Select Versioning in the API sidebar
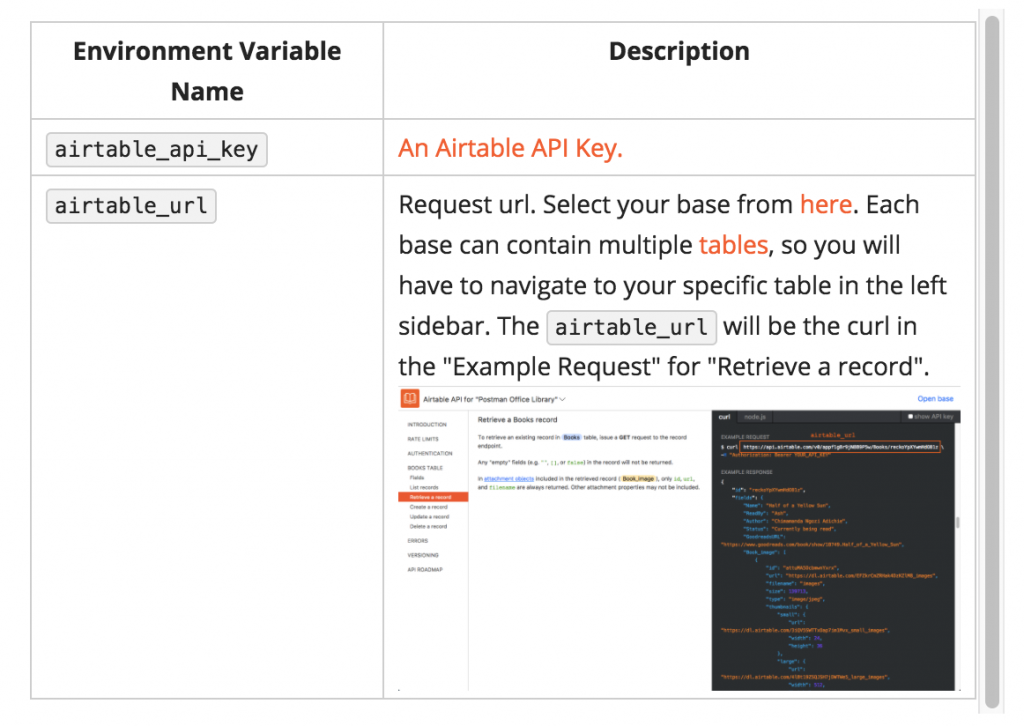The width and height of the screenshot is (1024, 726). (x=423, y=555)
